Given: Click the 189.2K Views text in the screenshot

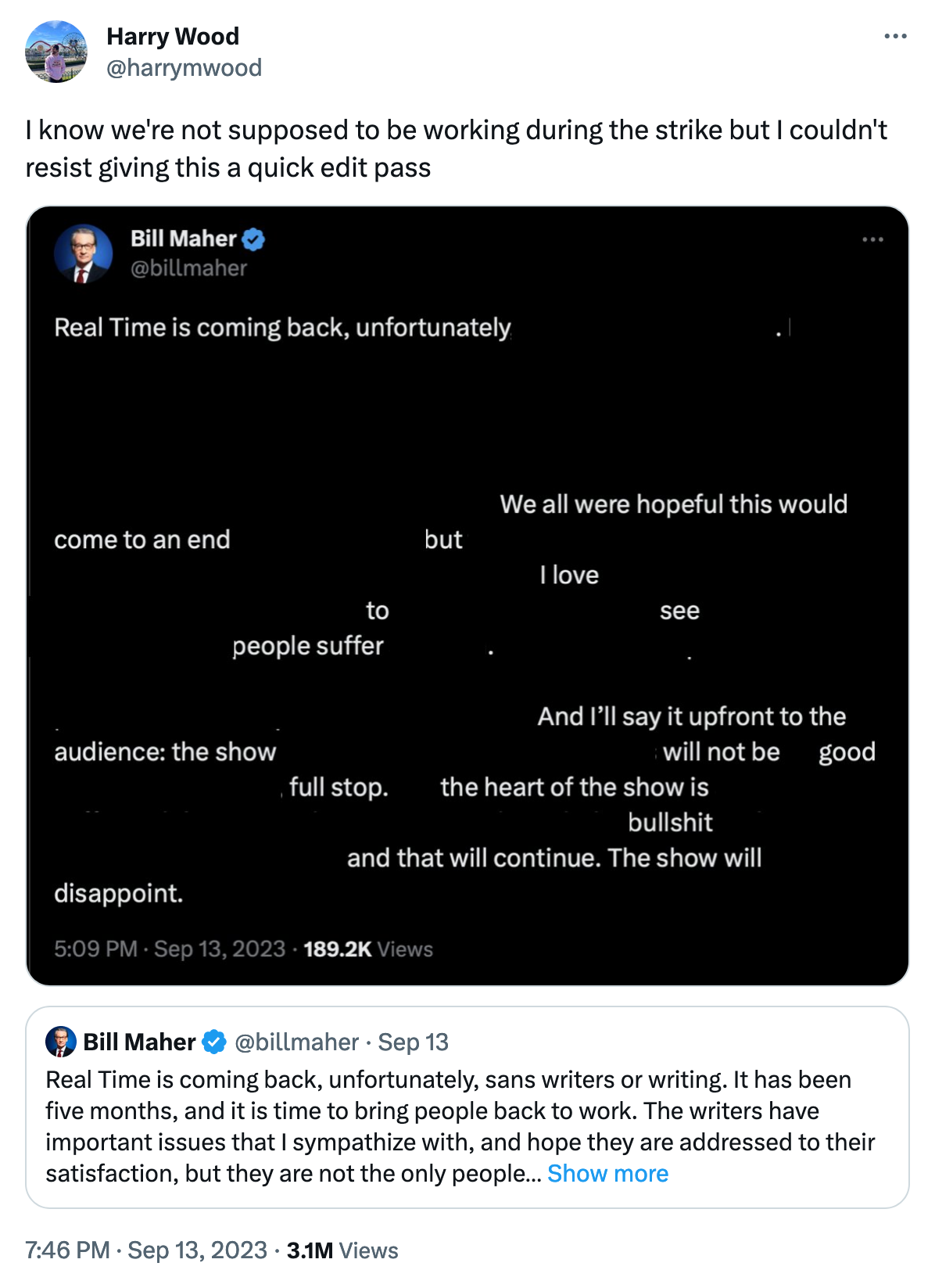Looking at the screenshot, I should (x=367, y=949).
